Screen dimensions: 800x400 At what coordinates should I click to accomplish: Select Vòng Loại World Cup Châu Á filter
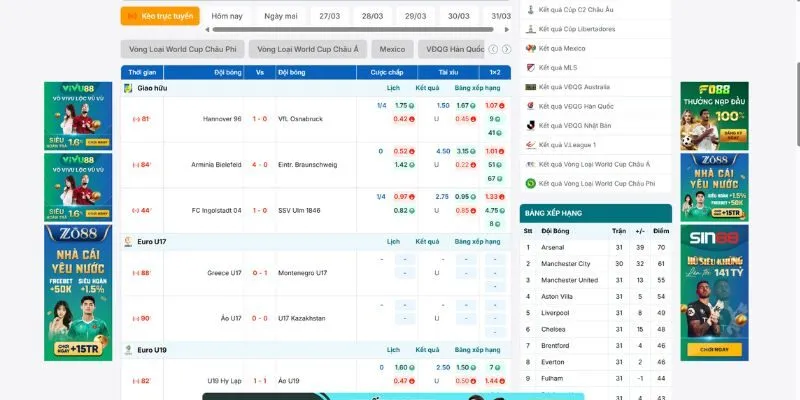[307, 49]
